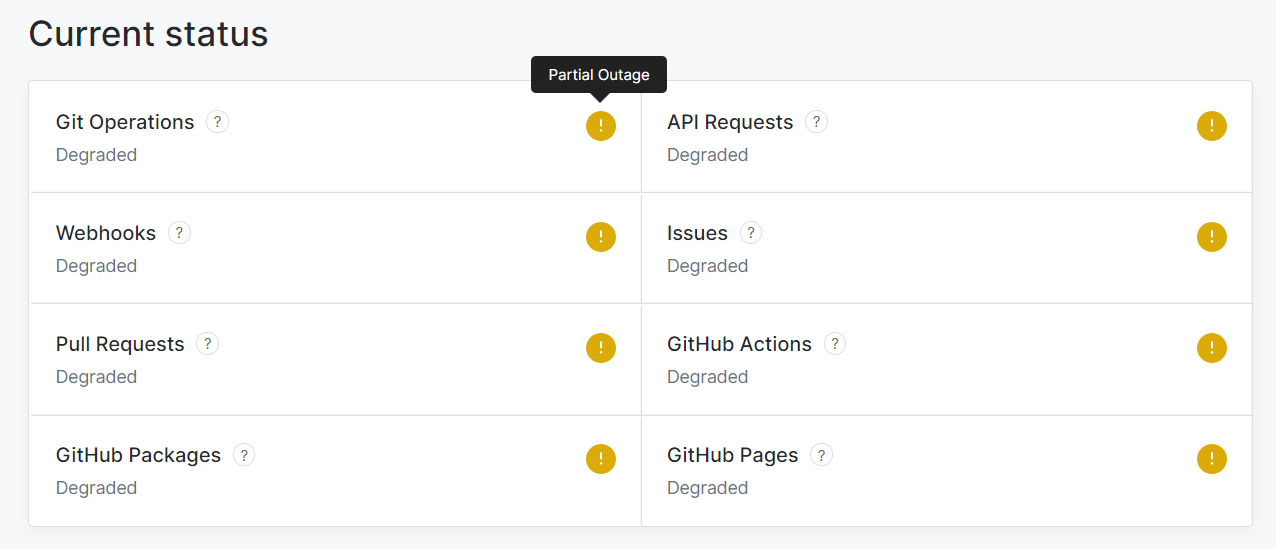Viewport: 1276px width, 549px height.
Task: Click GitHub Packages yellow warning status icon
Action: [x=601, y=459]
